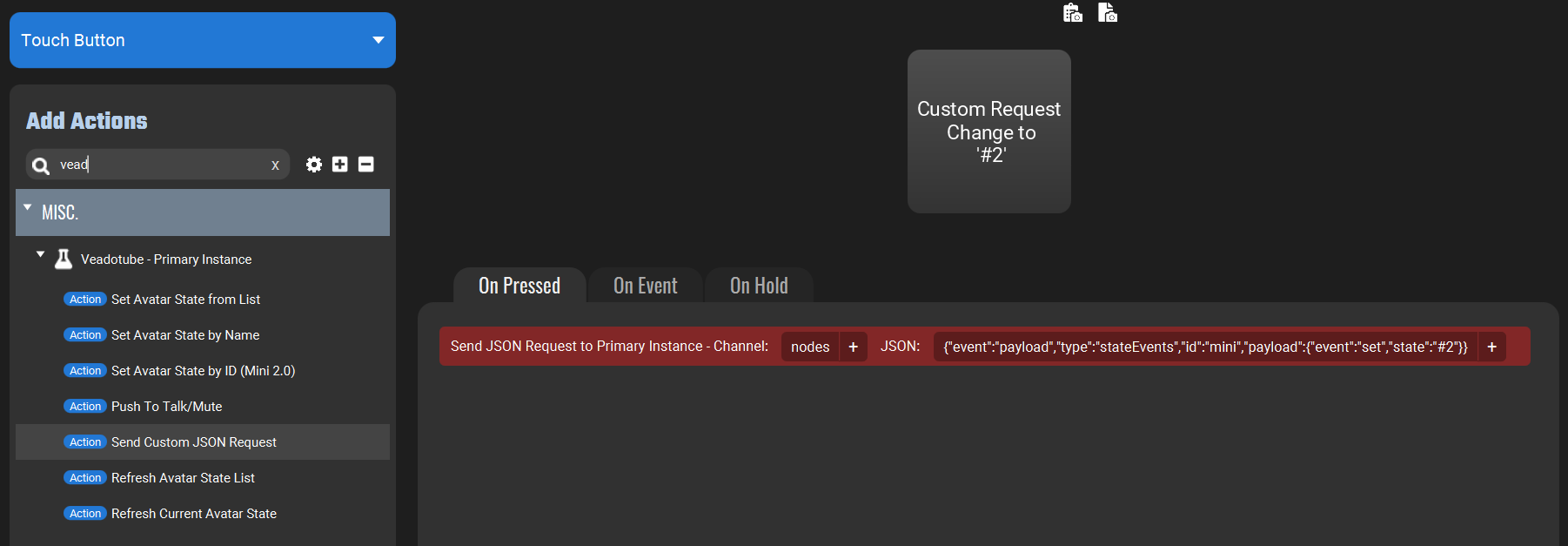The height and width of the screenshot is (546, 1568).
Task: Click the JSON payload text field
Action: click(1205, 347)
